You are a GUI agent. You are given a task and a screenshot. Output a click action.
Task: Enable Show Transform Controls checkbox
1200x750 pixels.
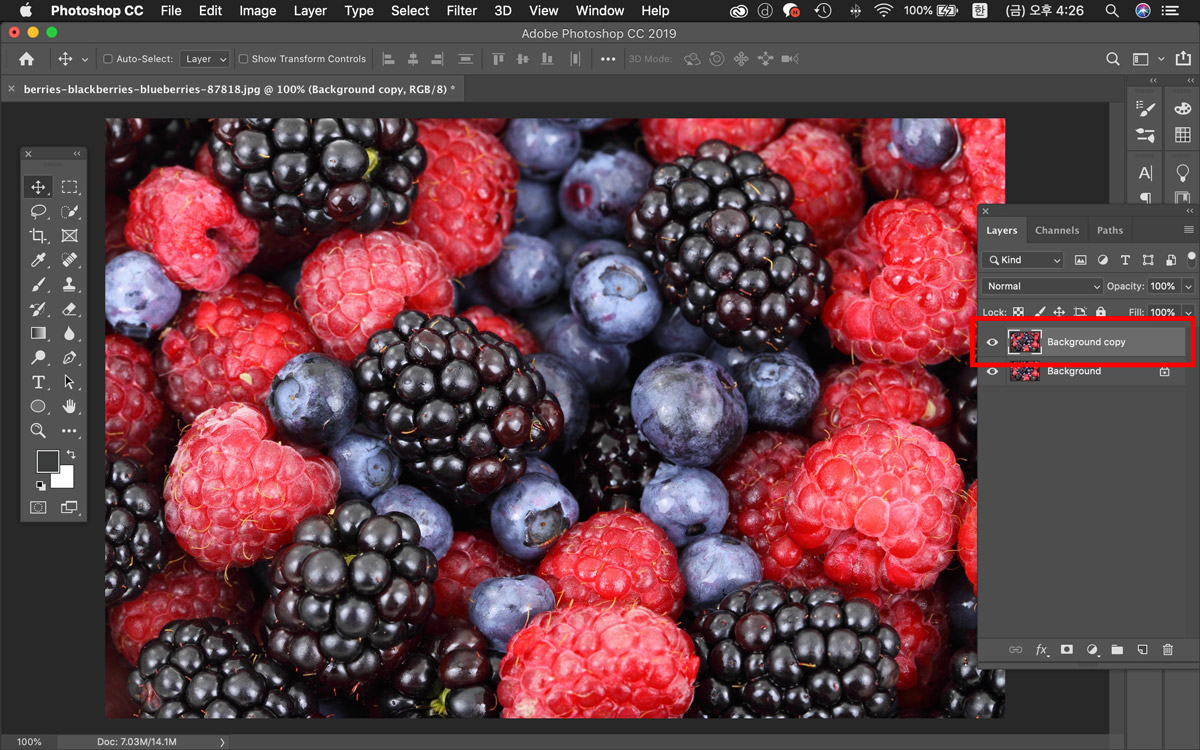pyautogui.click(x=243, y=59)
